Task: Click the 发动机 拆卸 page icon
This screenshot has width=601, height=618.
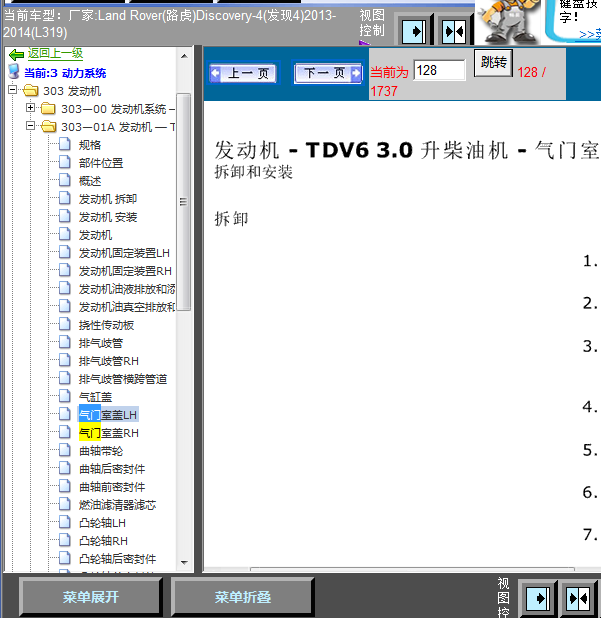Action: pos(65,198)
